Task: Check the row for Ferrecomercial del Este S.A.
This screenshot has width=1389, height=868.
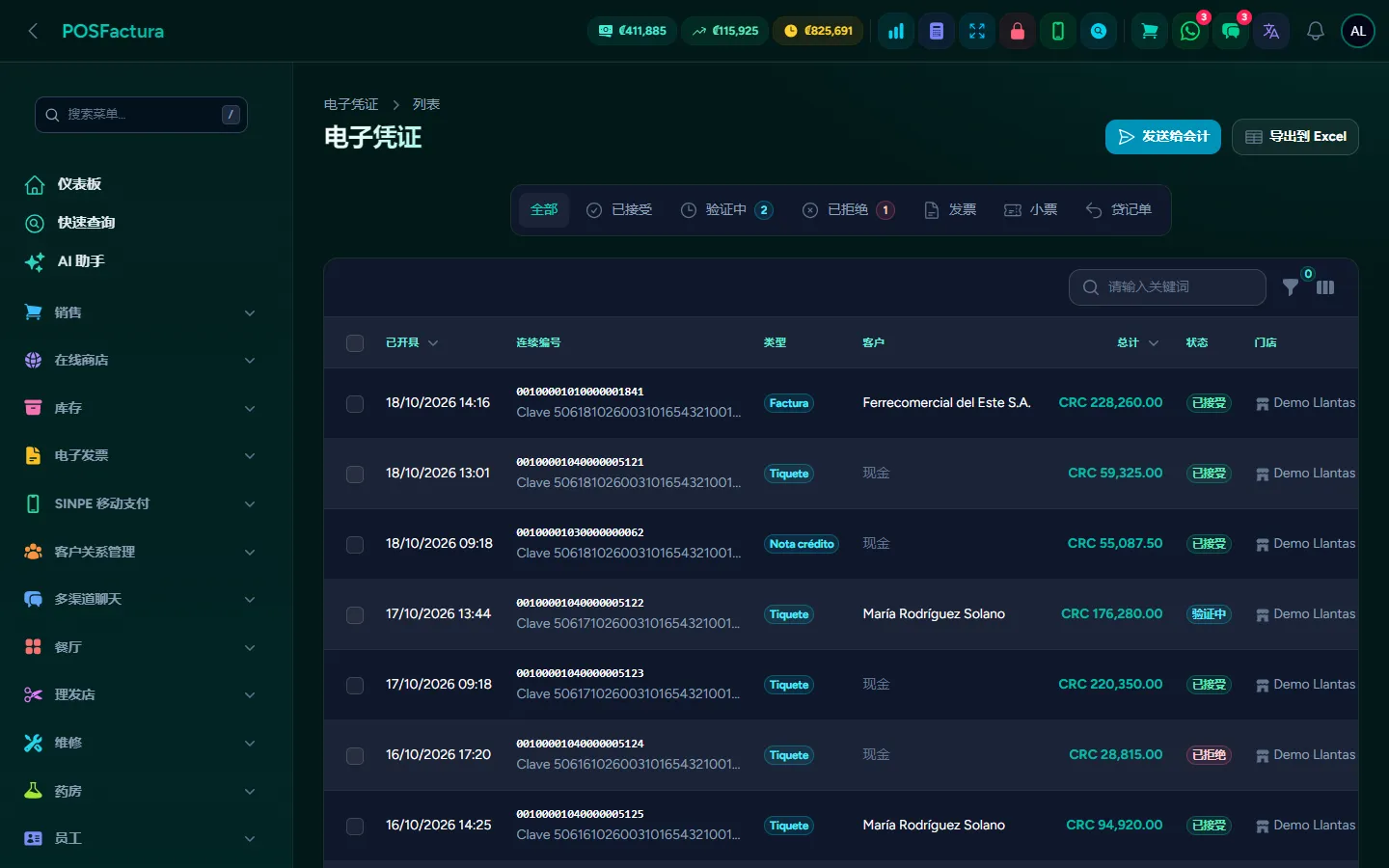Action: click(355, 404)
